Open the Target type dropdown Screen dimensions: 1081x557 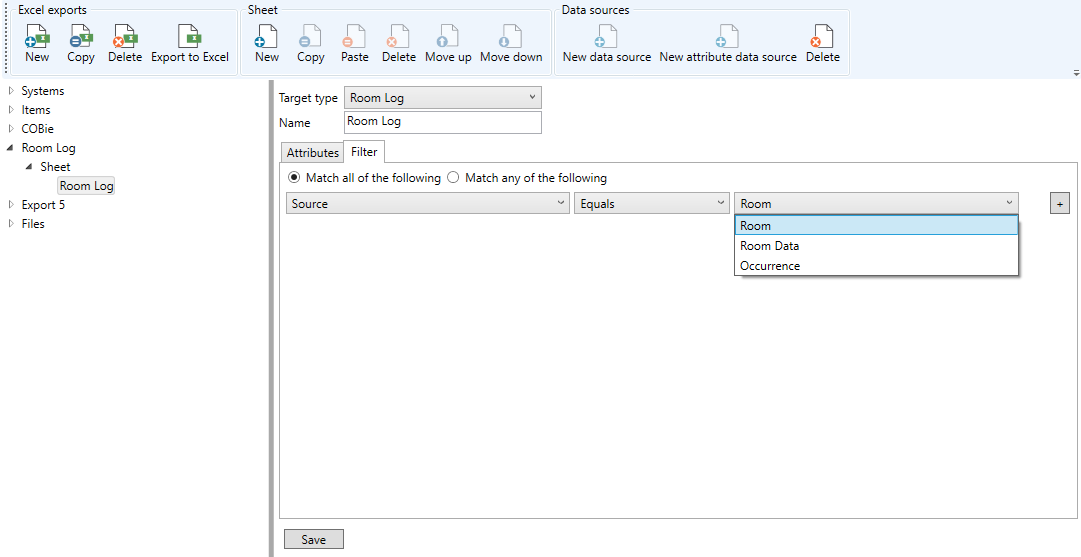pyautogui.click(x=442, y=98)
